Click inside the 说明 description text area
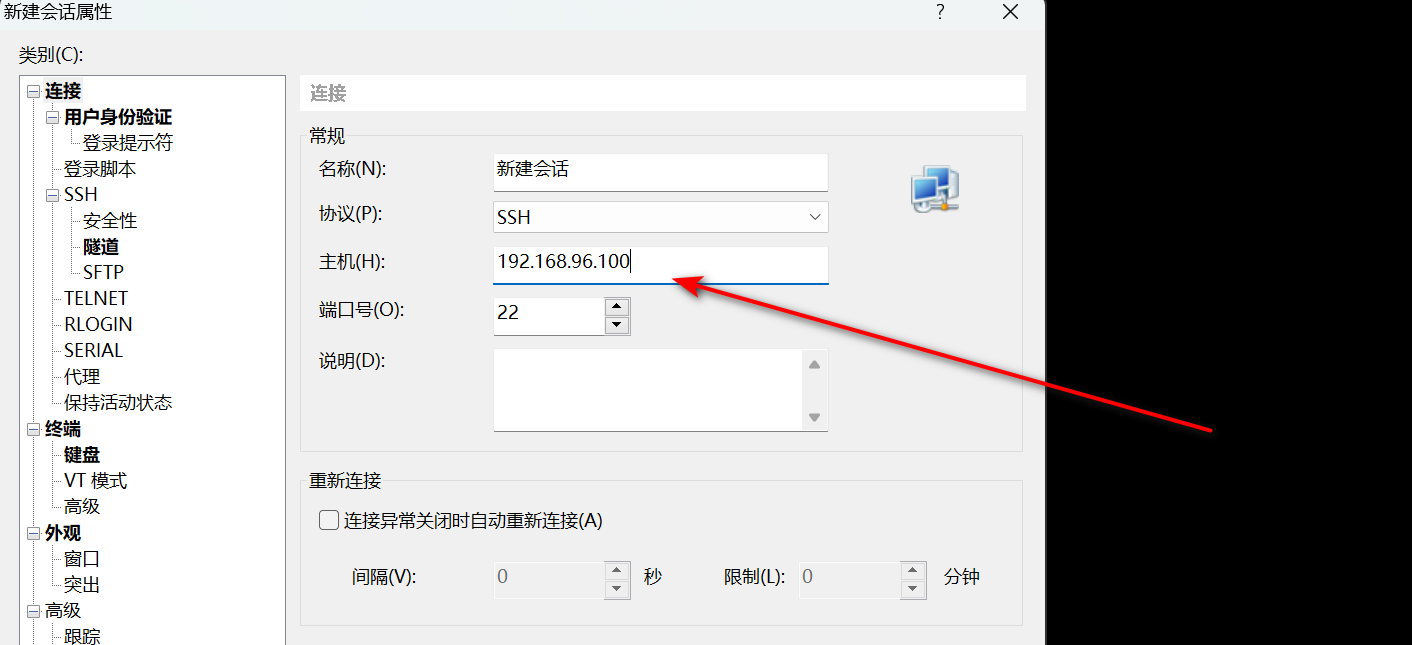The height and width of the screenshot is (645, 1412). [648, 390]
